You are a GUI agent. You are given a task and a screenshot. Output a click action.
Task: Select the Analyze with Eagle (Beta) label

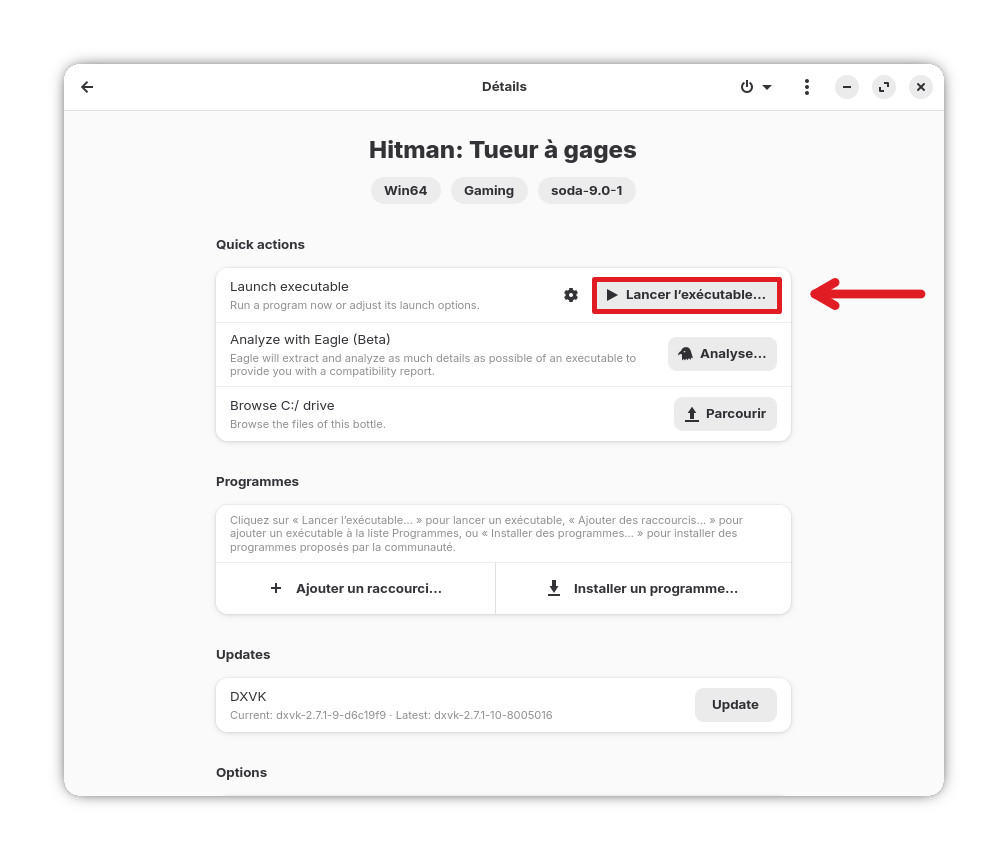coord(310,339)
